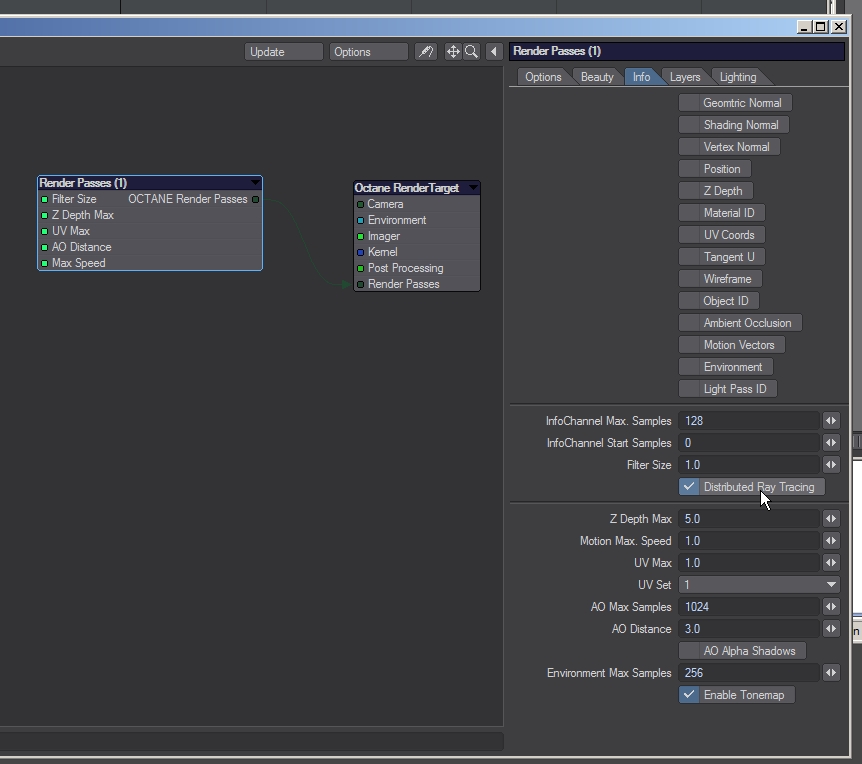This screenshot has width=862, height=764.
Task: Click the Z Depth Max value field
Action: pyautogui.click(x=749, y=519)
